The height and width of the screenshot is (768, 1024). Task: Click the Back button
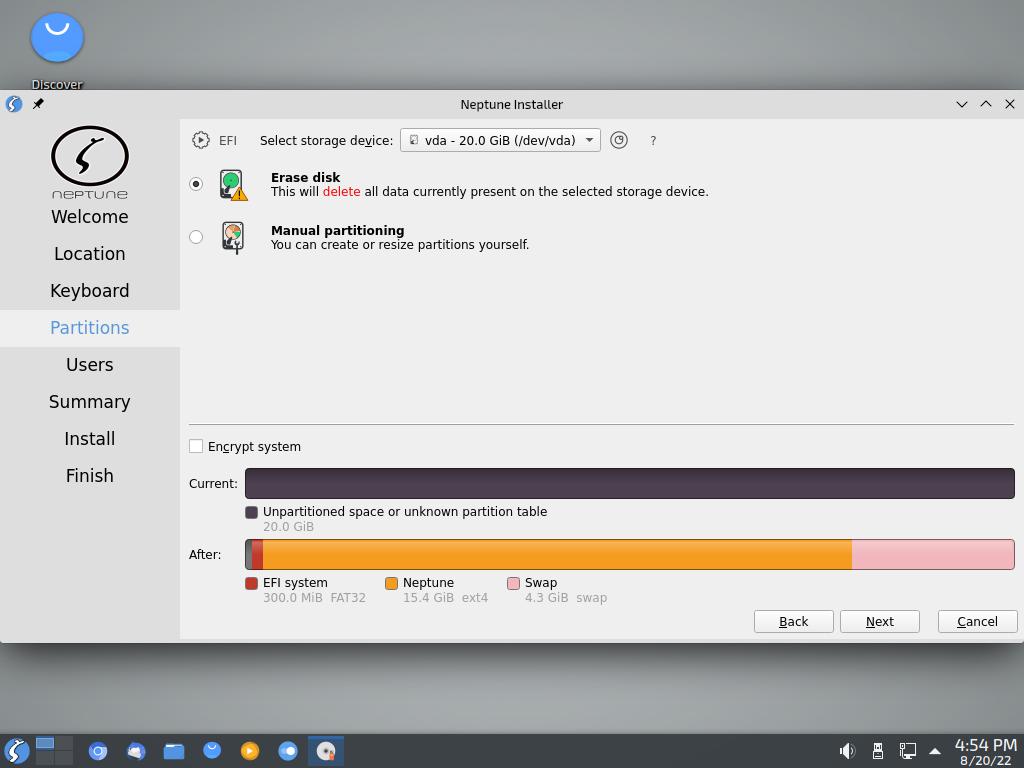coord(793,622)
